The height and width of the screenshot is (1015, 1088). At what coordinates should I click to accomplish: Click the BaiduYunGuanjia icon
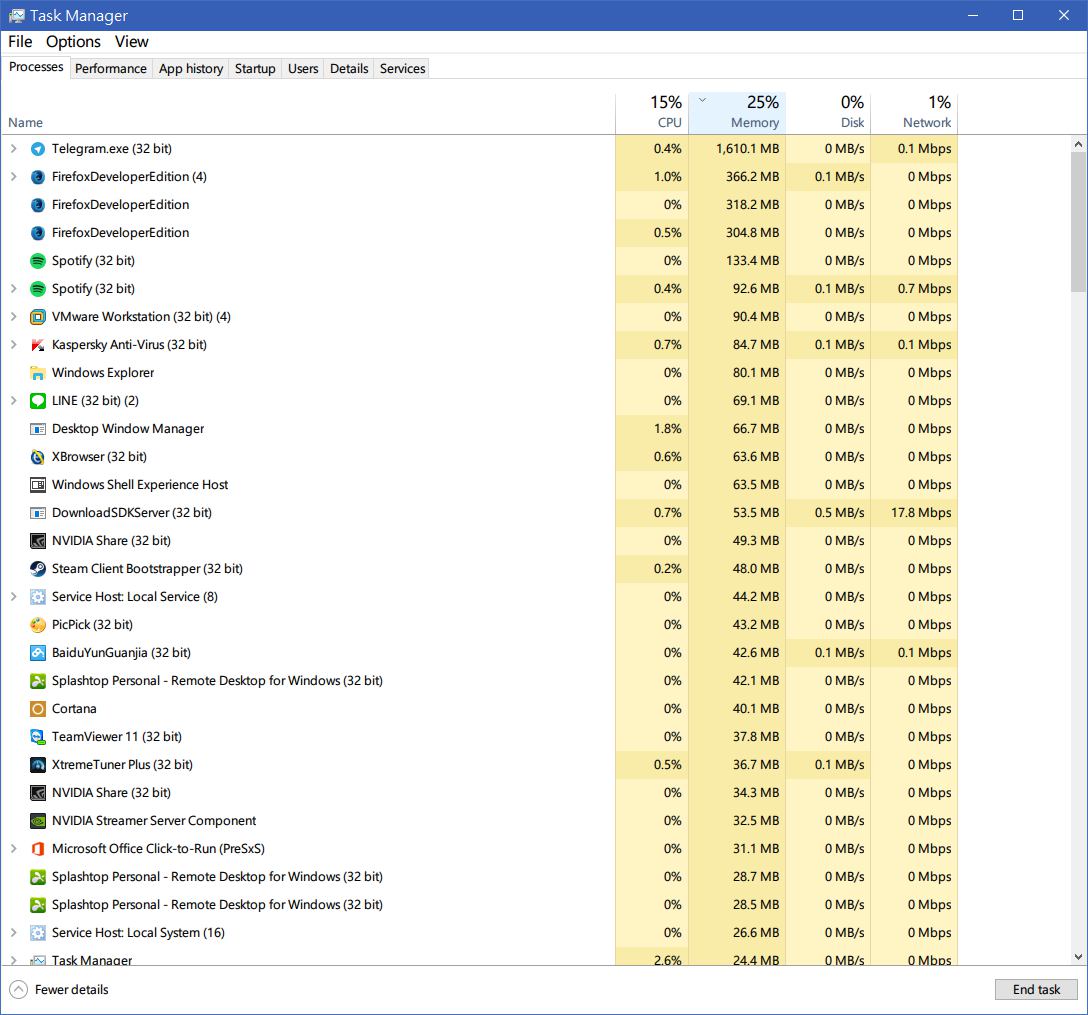pos(37,653)
